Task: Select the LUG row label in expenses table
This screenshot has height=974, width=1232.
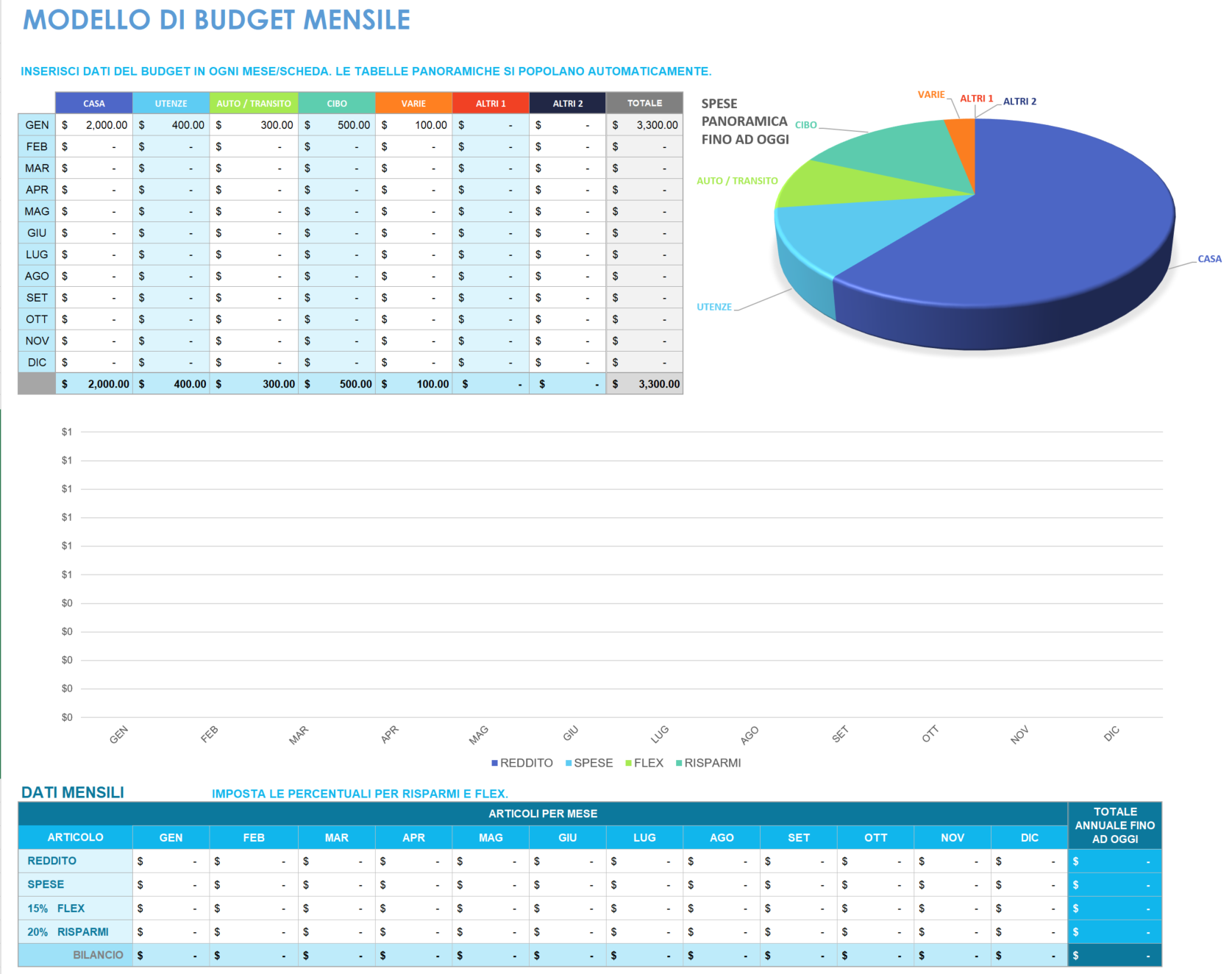Action: coord(37,255)
